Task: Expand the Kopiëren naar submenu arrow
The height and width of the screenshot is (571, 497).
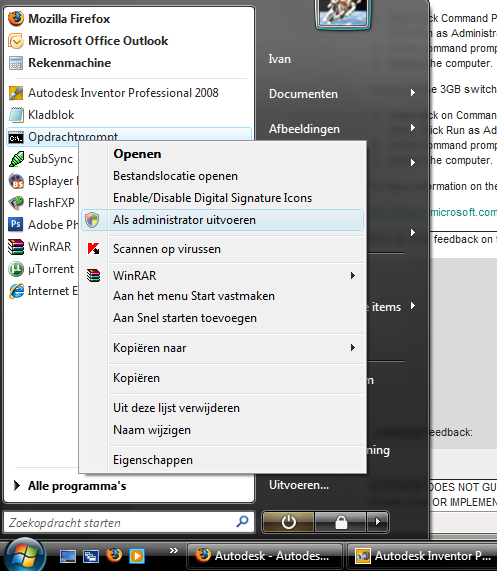Action: tap(352, 348)
